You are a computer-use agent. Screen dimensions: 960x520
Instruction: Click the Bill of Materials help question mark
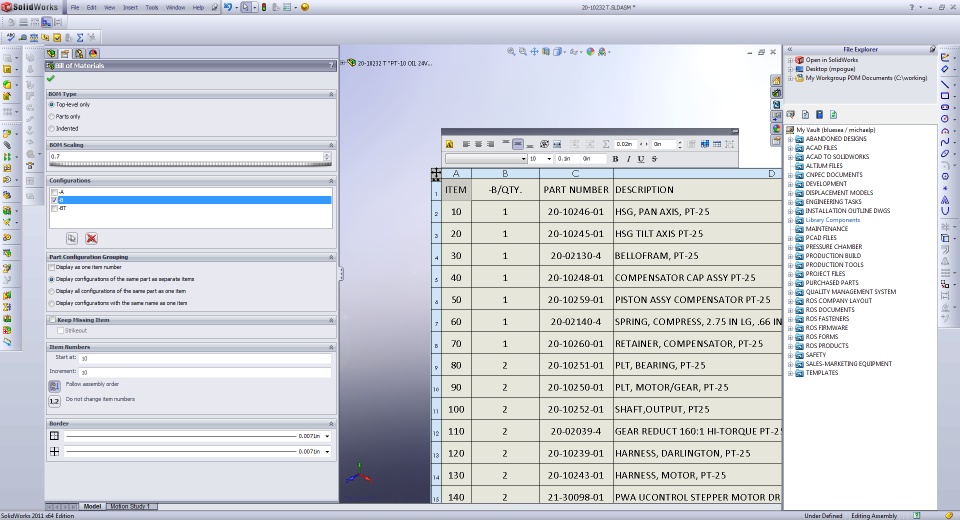click(331, 65)
